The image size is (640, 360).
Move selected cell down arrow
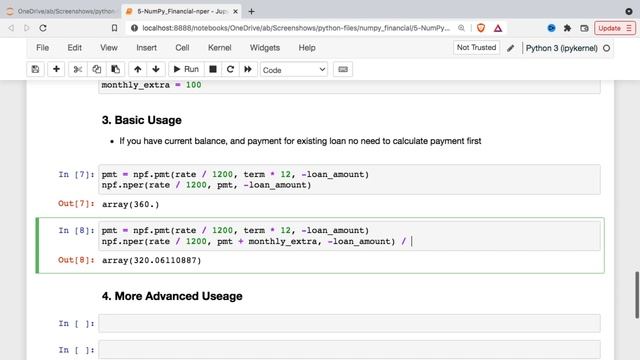pyautogui.click(x=156, y=69)
